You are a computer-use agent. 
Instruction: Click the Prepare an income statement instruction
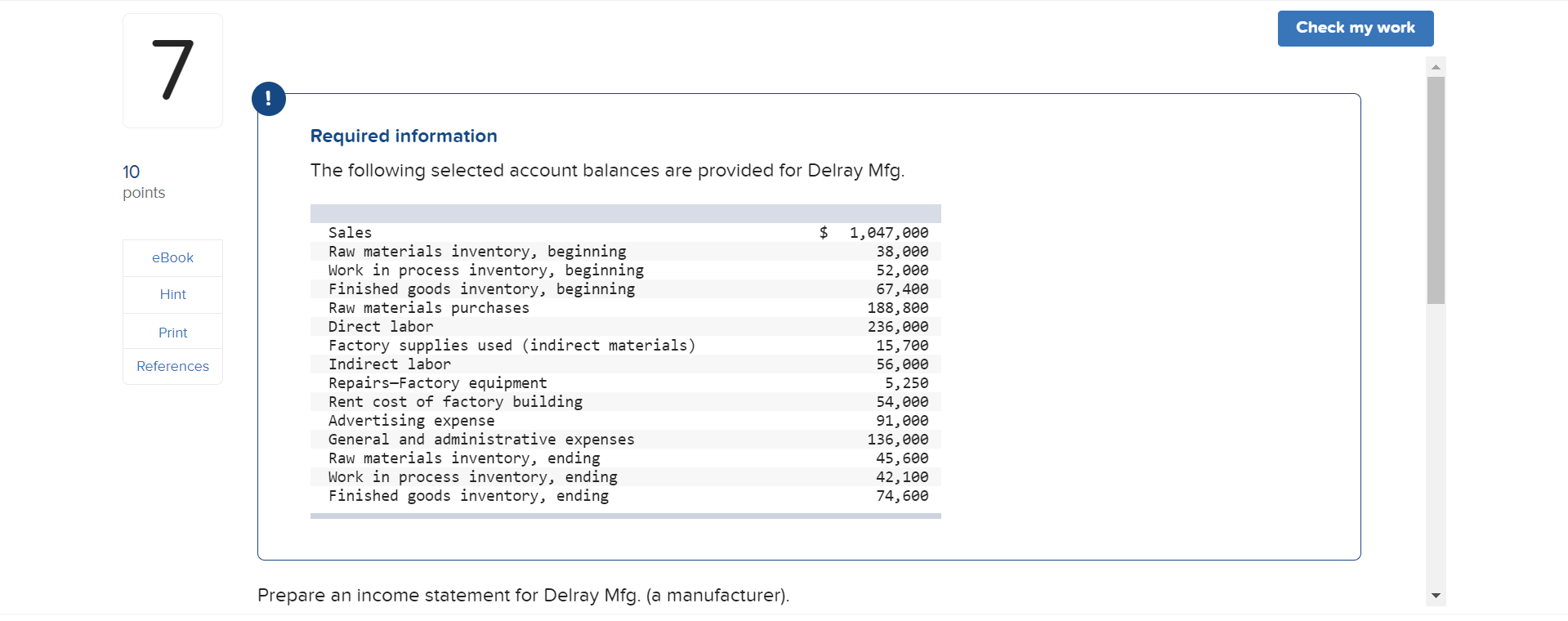(x=523, y=596)
